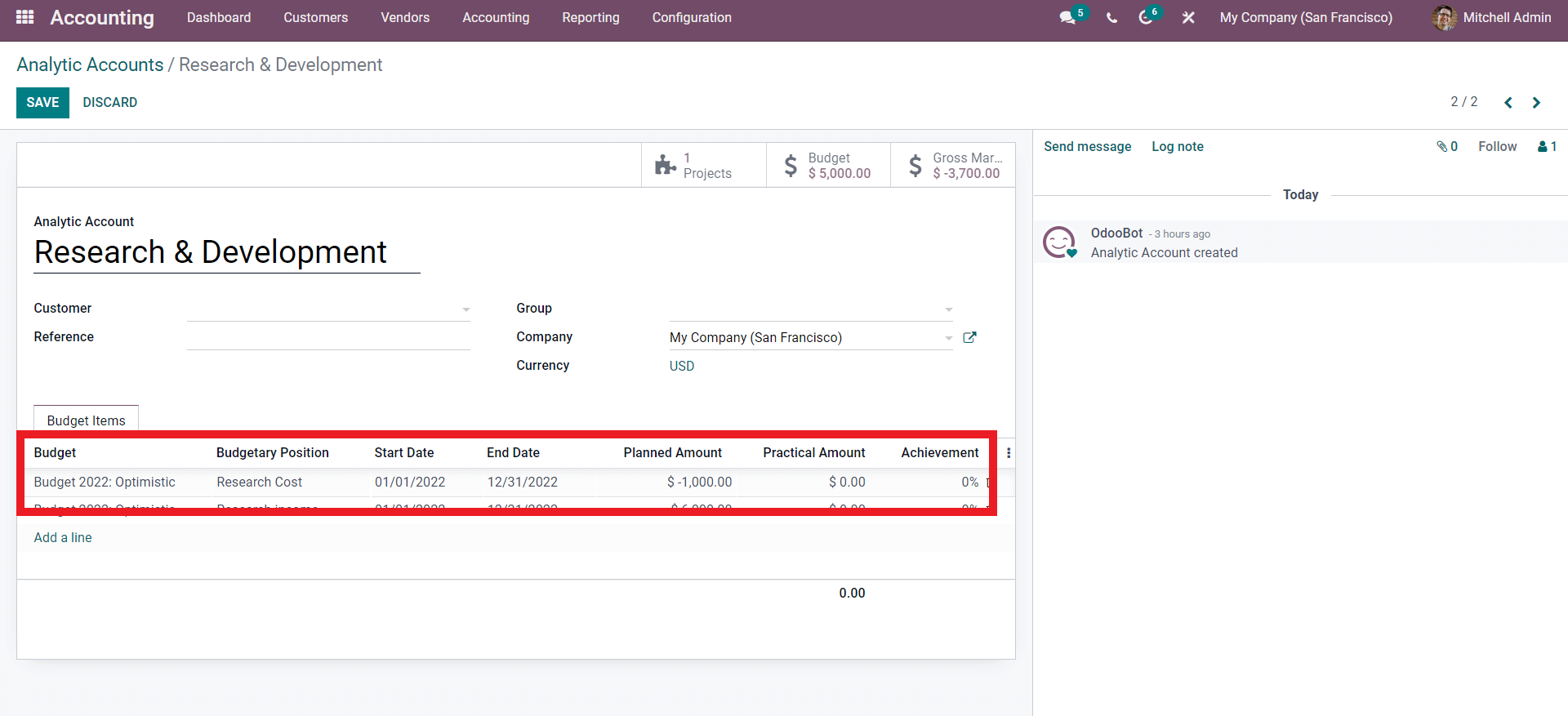Click the Reference input field
Image resolution: width=1568 pixels, height=716 pixels.
coord(328,337)
